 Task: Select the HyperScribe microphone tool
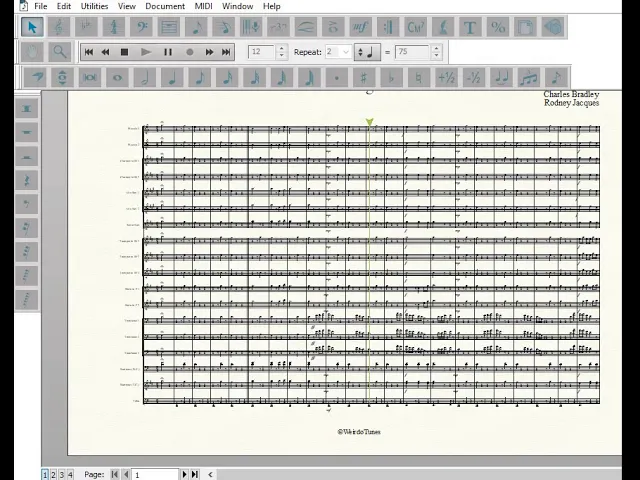[x=251, y=27]
